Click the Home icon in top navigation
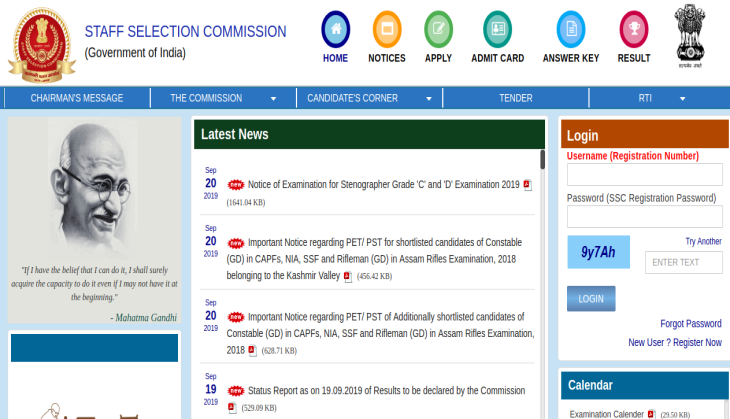 (336, 29)
